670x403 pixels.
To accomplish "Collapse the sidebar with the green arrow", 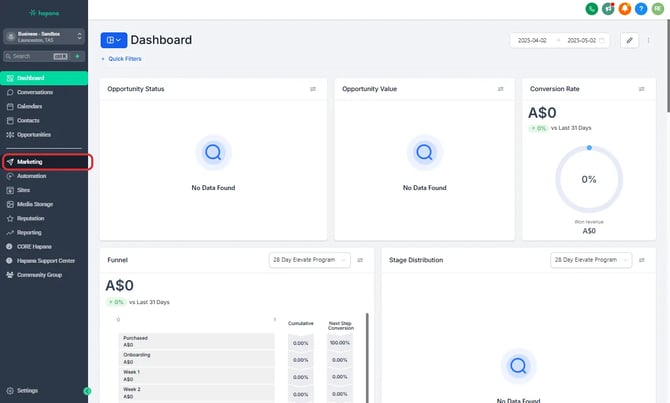I will tap(87, 390).
